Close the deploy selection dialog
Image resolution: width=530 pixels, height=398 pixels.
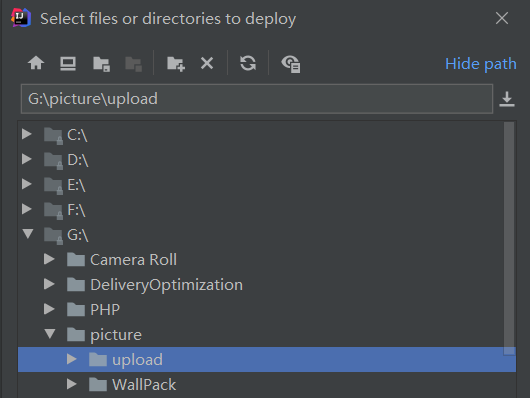coord(502,18)
